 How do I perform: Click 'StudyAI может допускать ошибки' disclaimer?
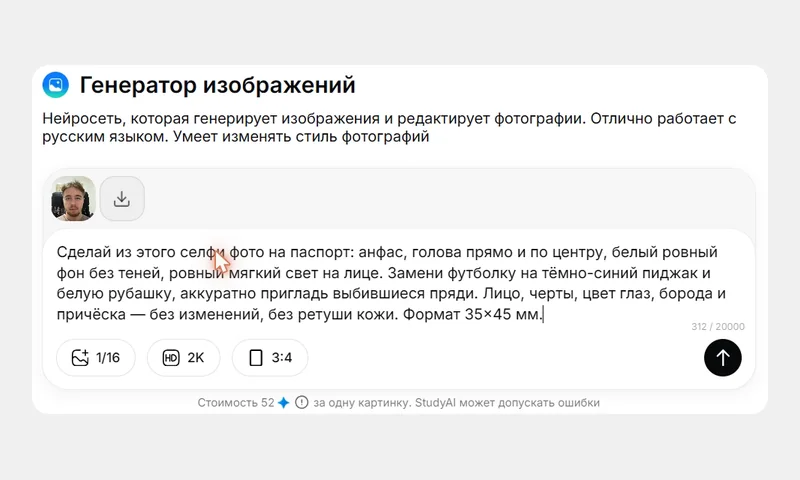507,402
